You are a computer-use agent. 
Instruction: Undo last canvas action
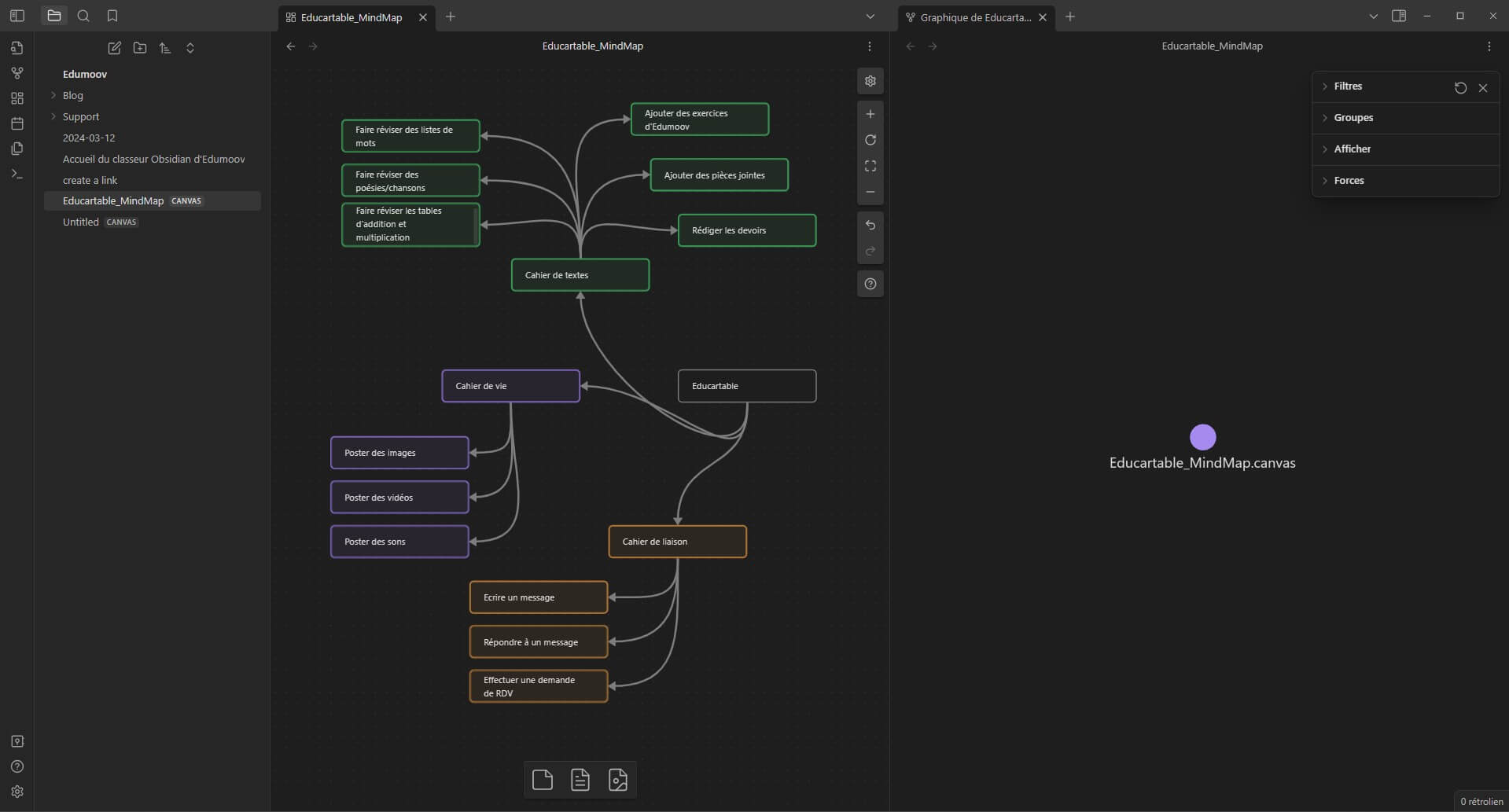coord(870,225)
